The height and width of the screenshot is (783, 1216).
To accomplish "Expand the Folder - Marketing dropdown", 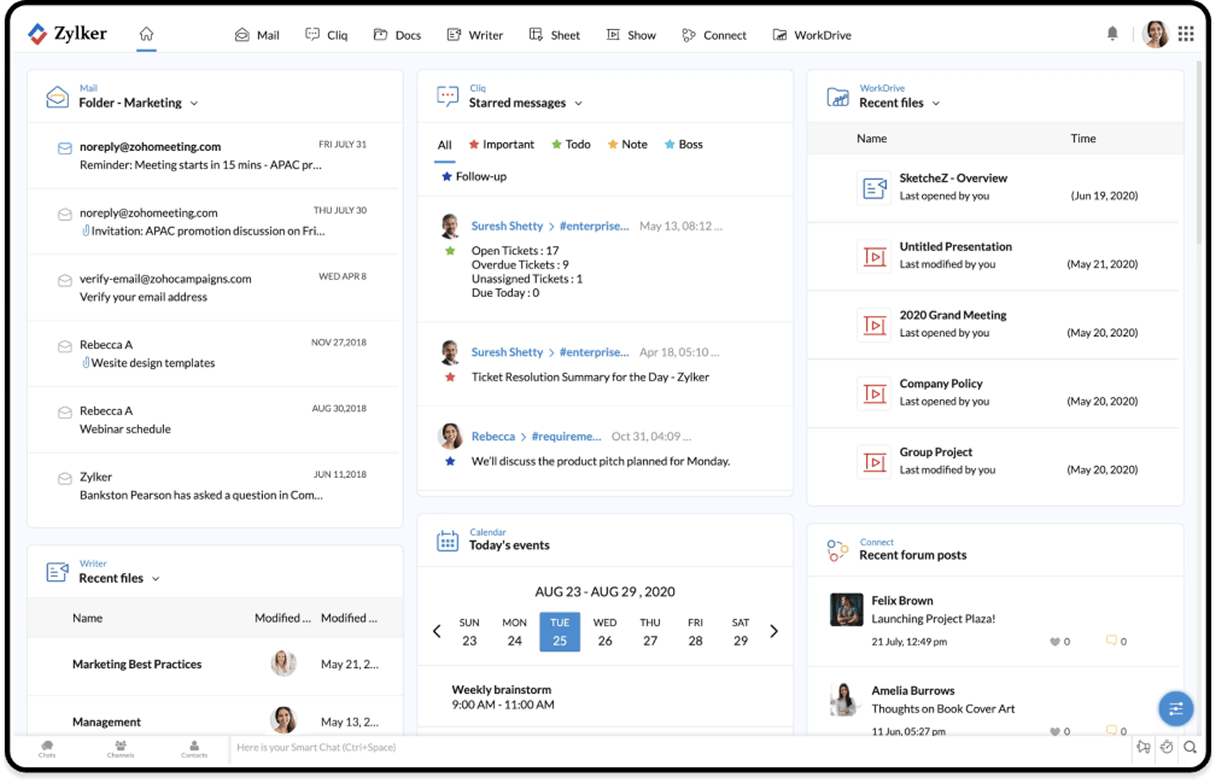I will 194,103.
